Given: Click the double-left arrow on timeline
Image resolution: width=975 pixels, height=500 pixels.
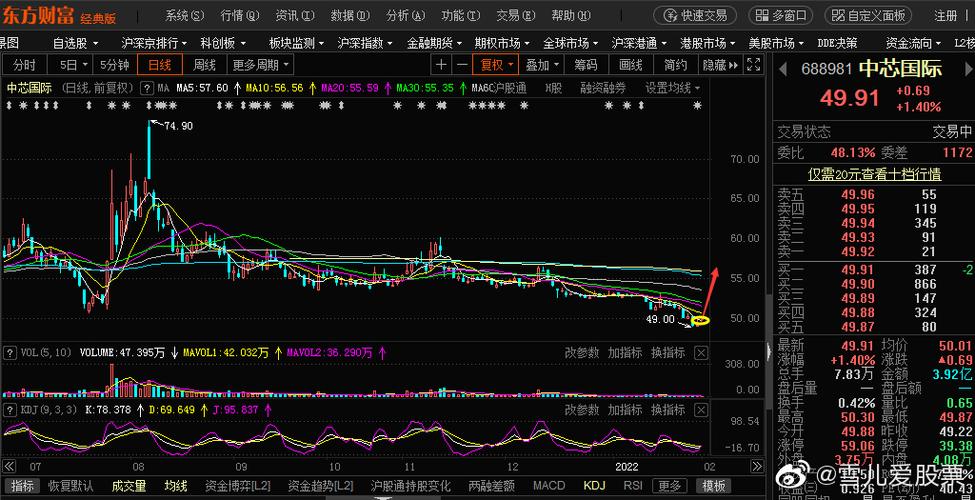Looking at the screenshot, I should (x=9, y=466).
